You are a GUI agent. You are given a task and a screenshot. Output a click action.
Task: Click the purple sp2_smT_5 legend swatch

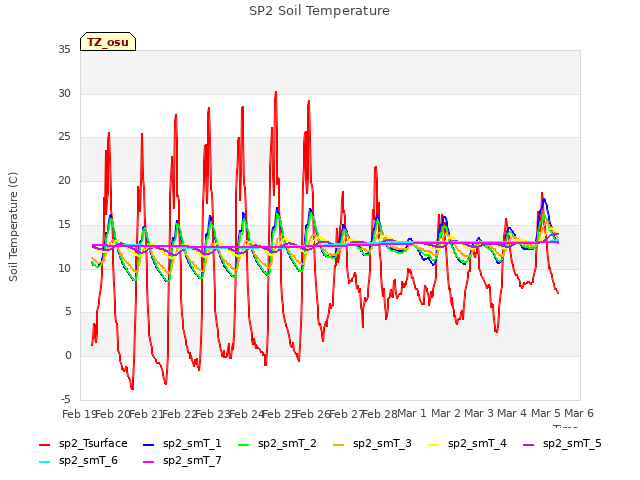(529, 444)
